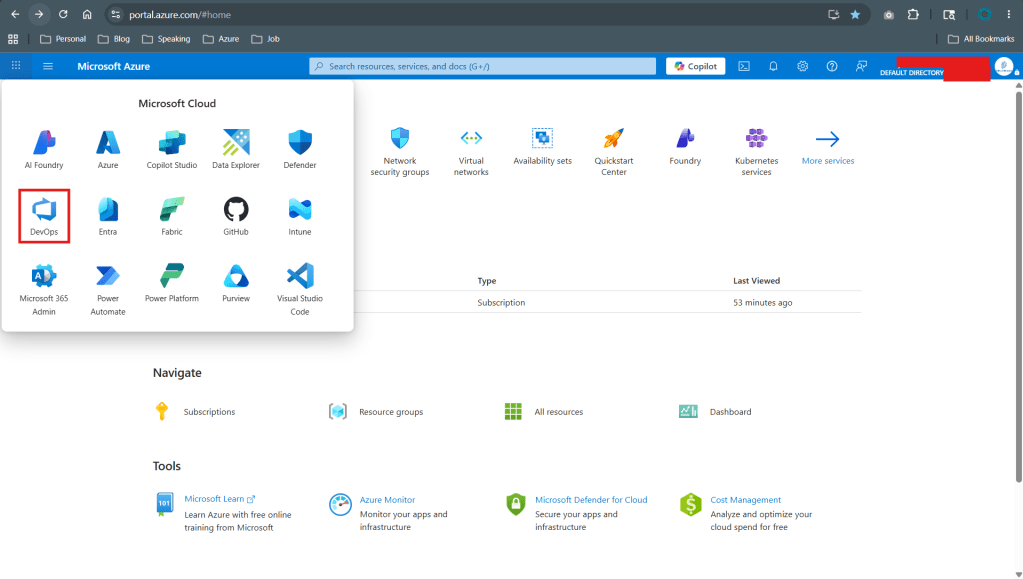Open the account avatar menu
The width and height of the screenshot is (1023, 579).
coord(1003,66)
